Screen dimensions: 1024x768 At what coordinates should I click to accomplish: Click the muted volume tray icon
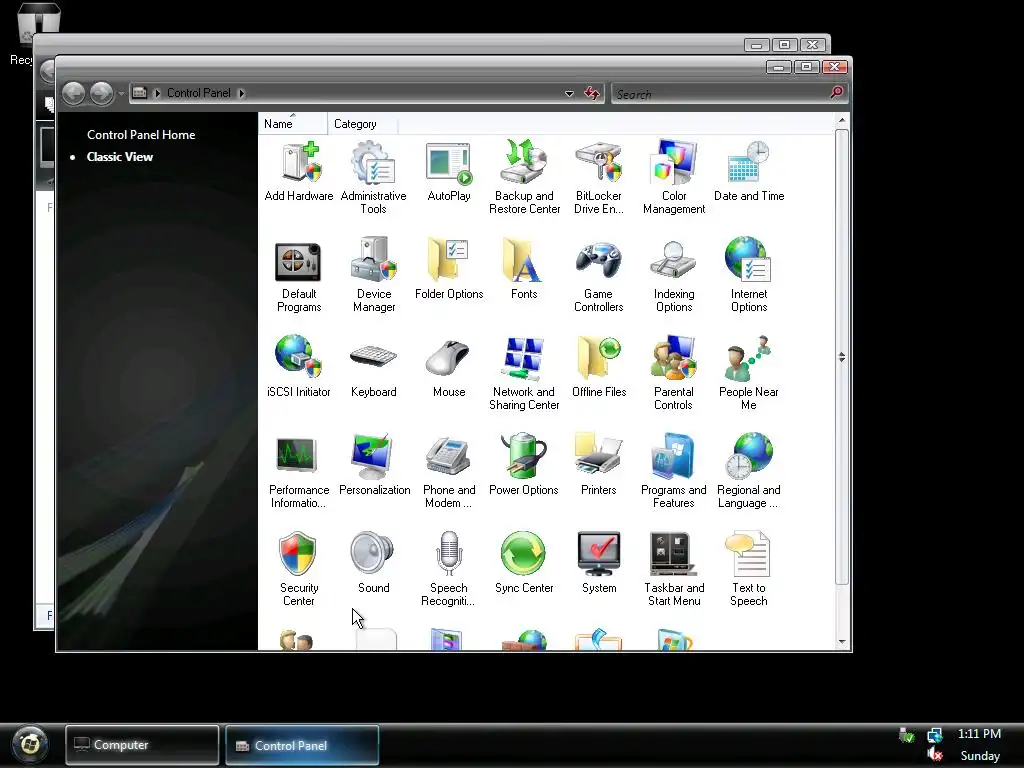tap(935, 754)
